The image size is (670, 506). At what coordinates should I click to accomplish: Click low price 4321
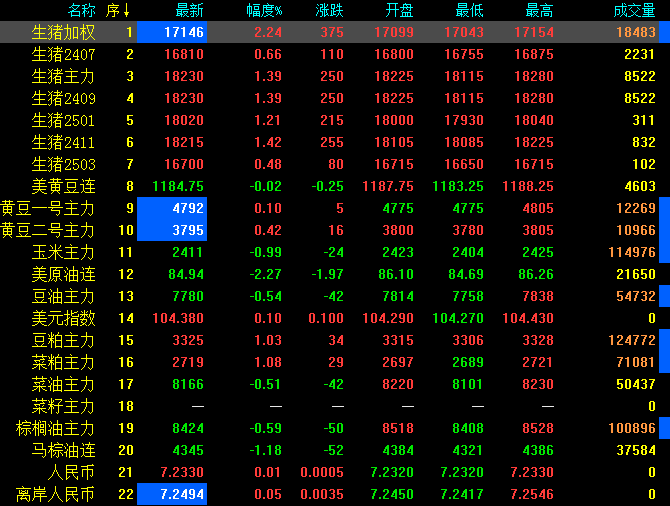468,450
